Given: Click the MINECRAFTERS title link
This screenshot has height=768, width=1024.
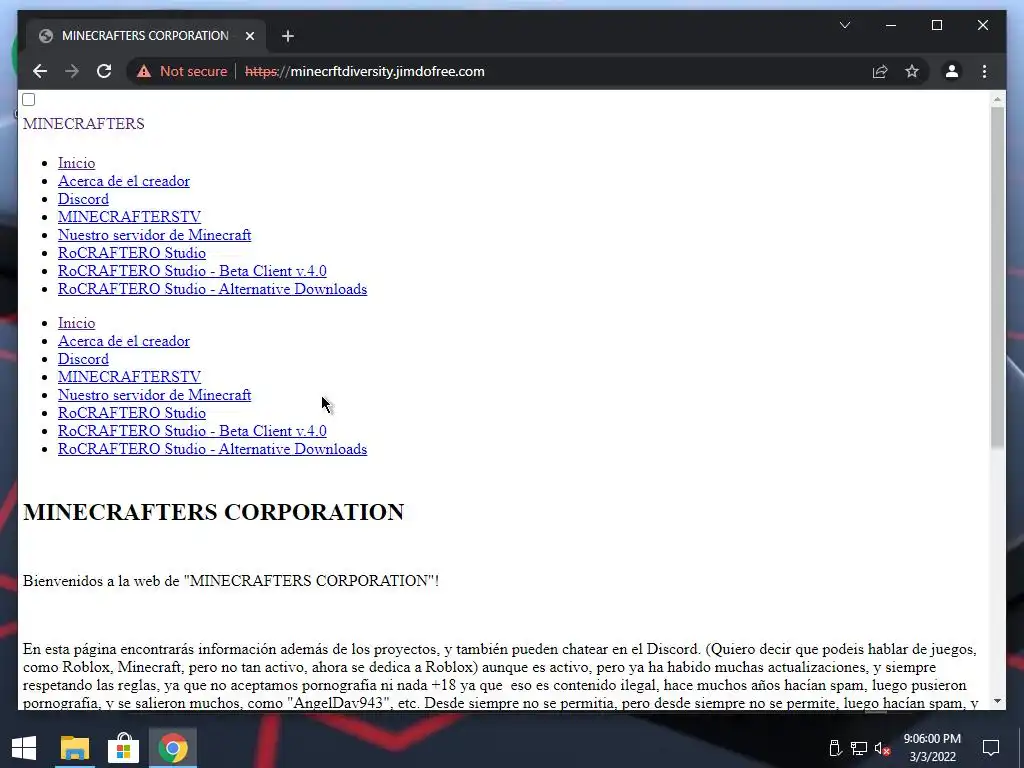Looking at the screenshot, I should click(84, 123).
